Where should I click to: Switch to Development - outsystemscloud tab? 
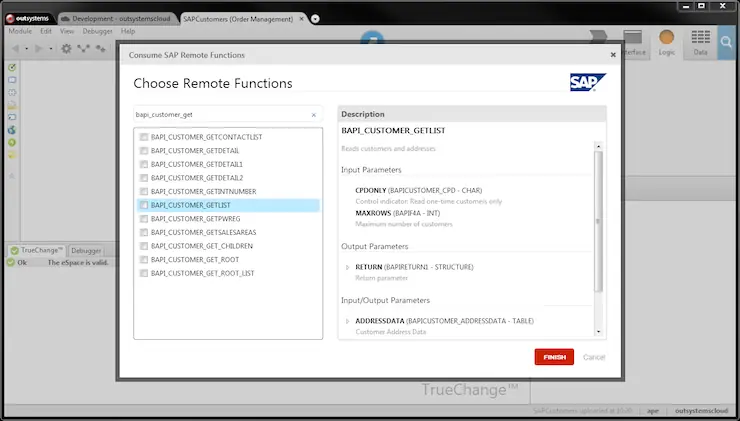click(116, 19)
